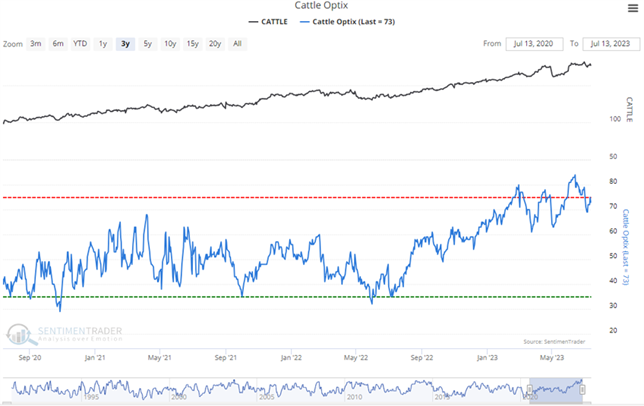Image resolution: width=644 pixels, height=406 pixels.
Task: Pick the 5y zoom range
Action: pos(147,44)
